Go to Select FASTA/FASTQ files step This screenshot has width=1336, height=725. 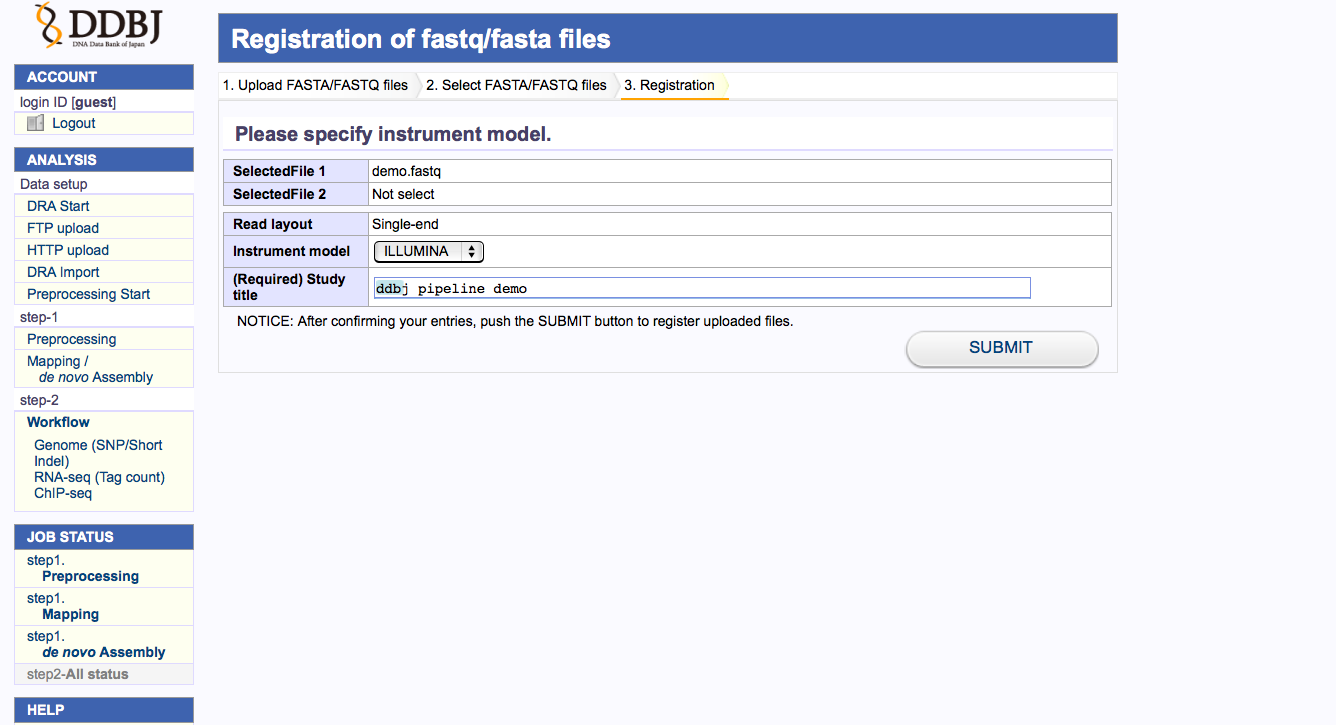point(516,86)
